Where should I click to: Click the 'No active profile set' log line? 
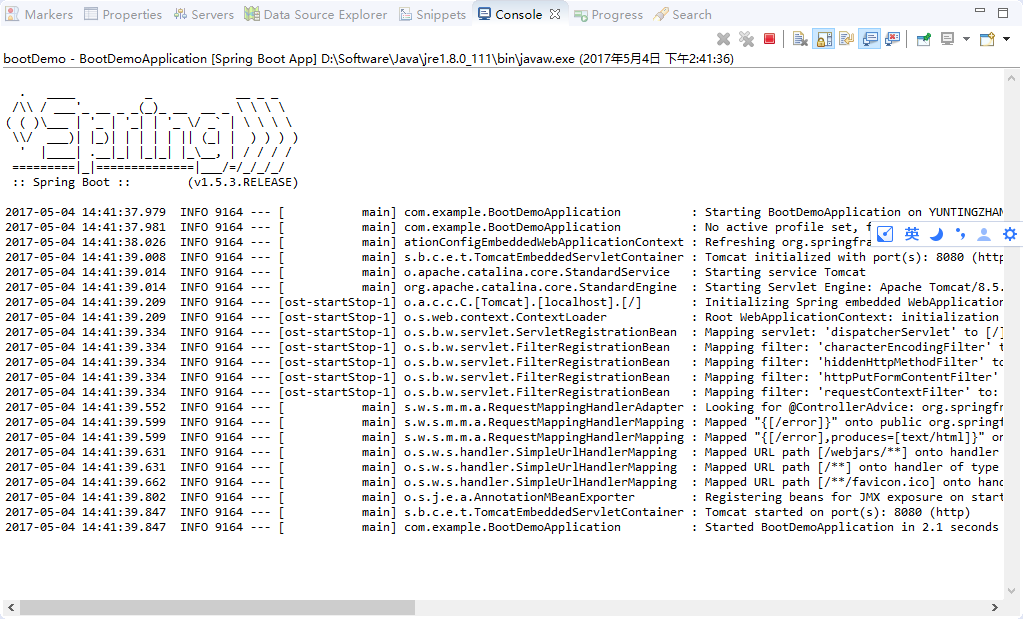coord(438,227)
